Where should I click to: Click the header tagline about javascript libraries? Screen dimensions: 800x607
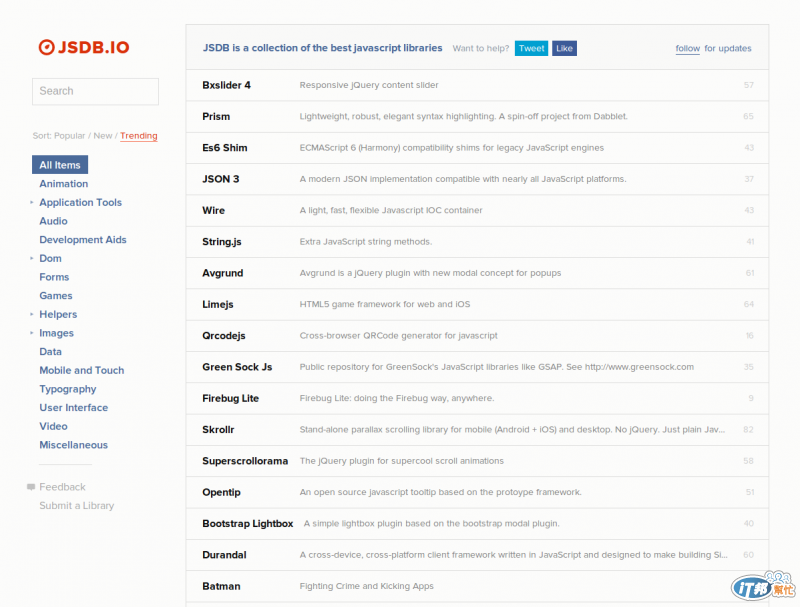(322, 48)
